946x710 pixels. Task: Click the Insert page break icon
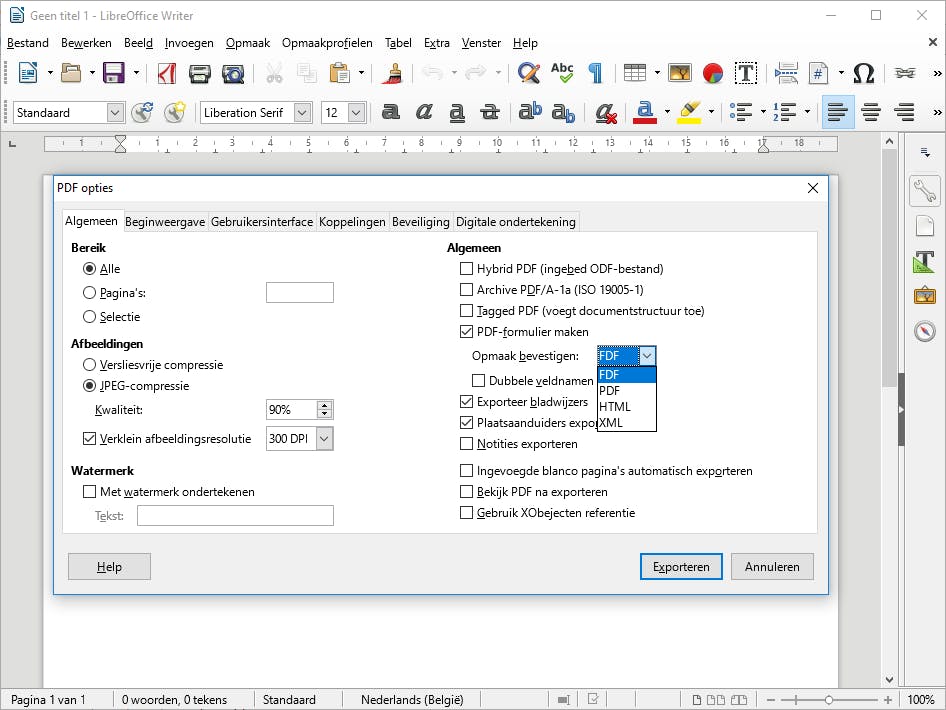pos(786,73)
